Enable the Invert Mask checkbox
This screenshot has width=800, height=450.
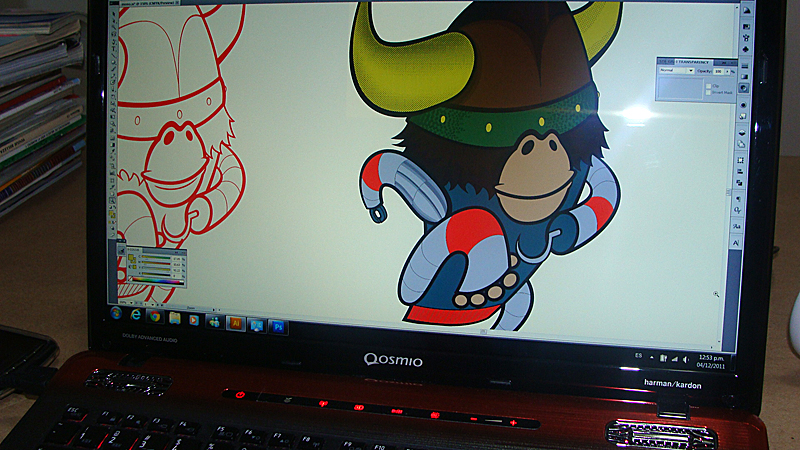click(x=708, y=93)
